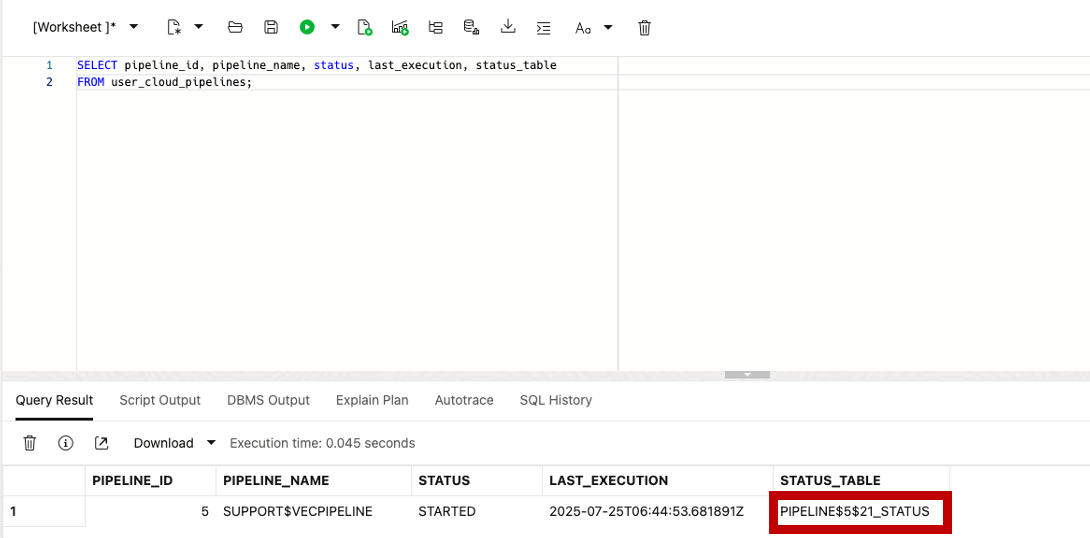Click the query info icon

[x=66, y=443]
